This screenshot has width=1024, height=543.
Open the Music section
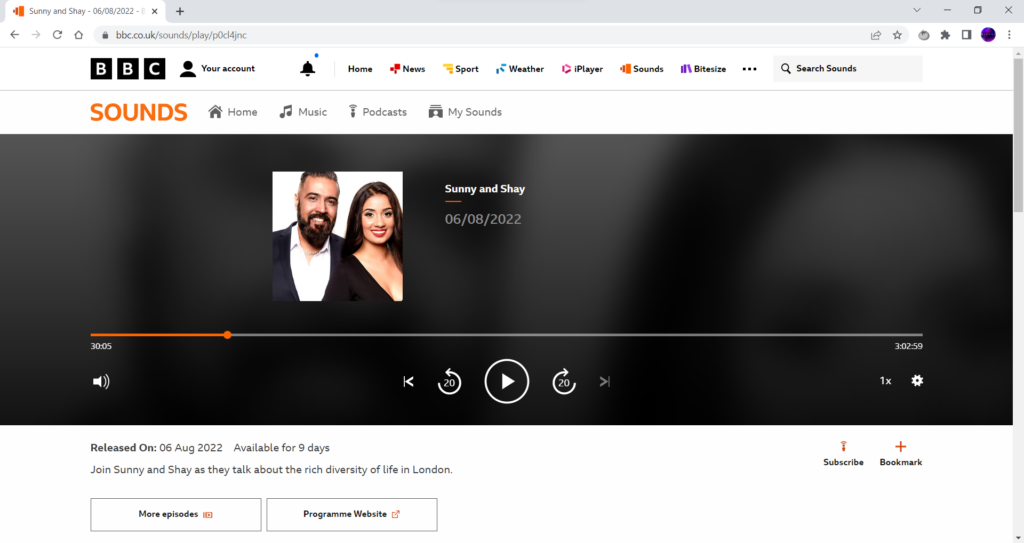click(x=303, y=112)
